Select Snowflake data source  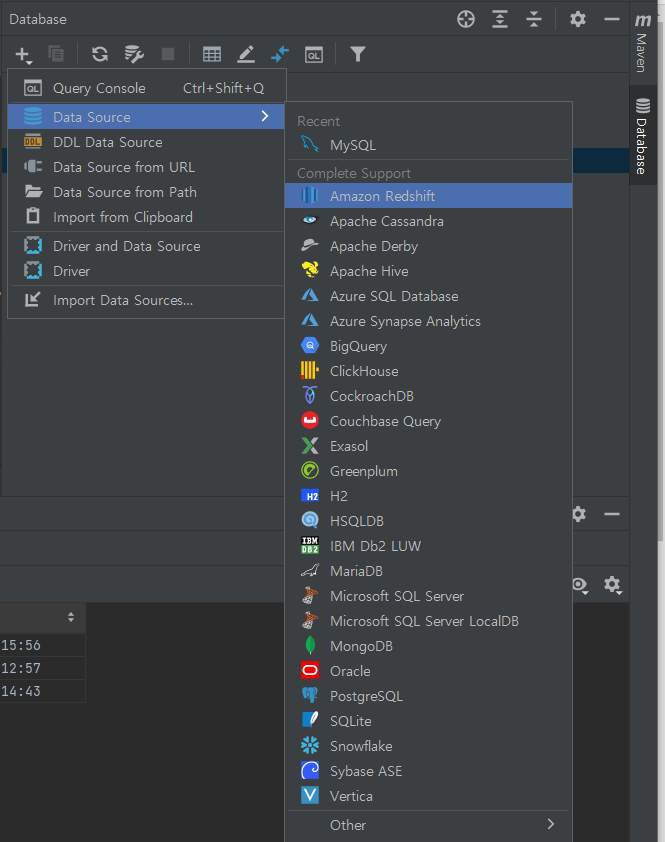point(428,746)
